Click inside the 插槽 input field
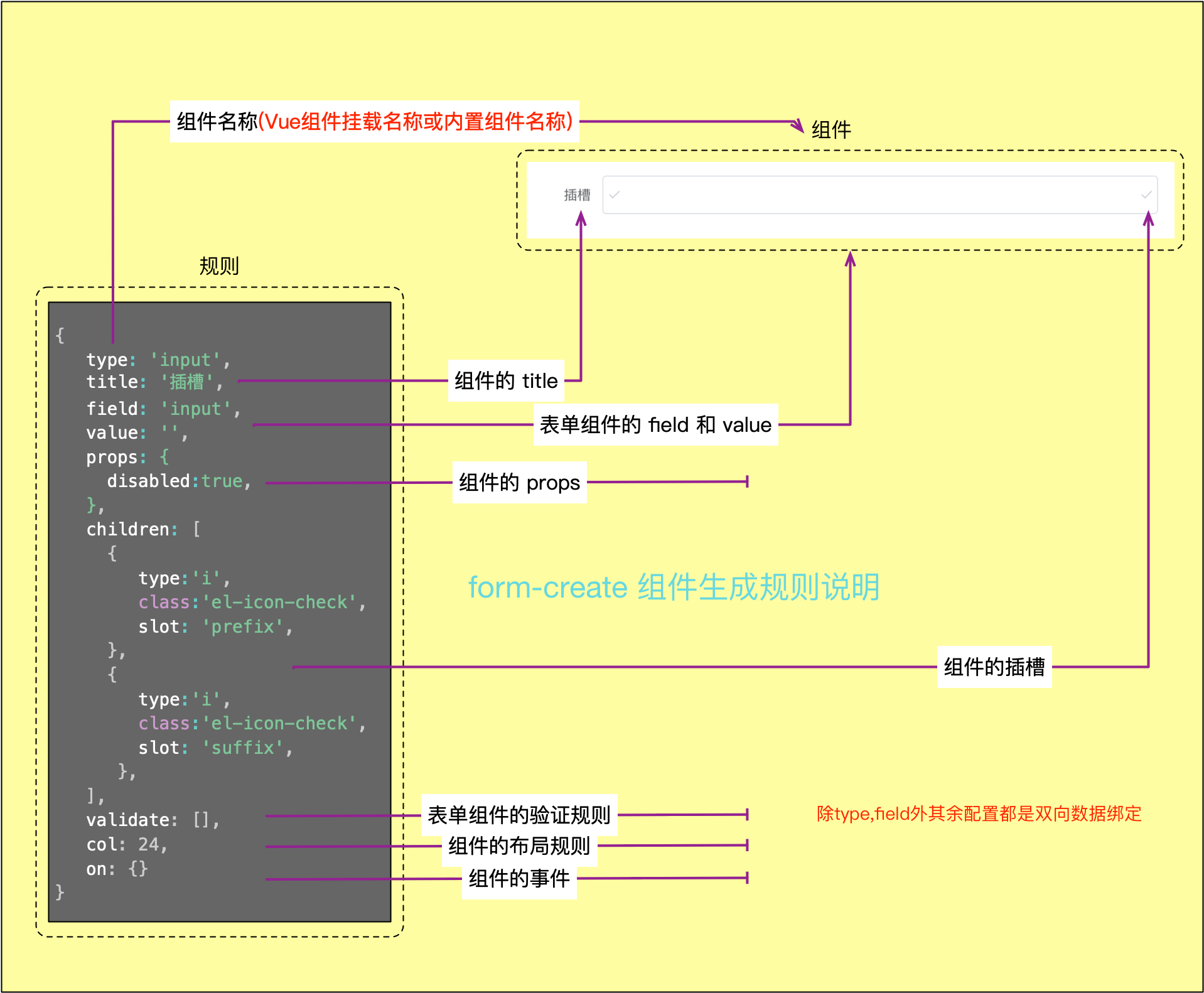 pyautogui.click(x=879, y=195)
